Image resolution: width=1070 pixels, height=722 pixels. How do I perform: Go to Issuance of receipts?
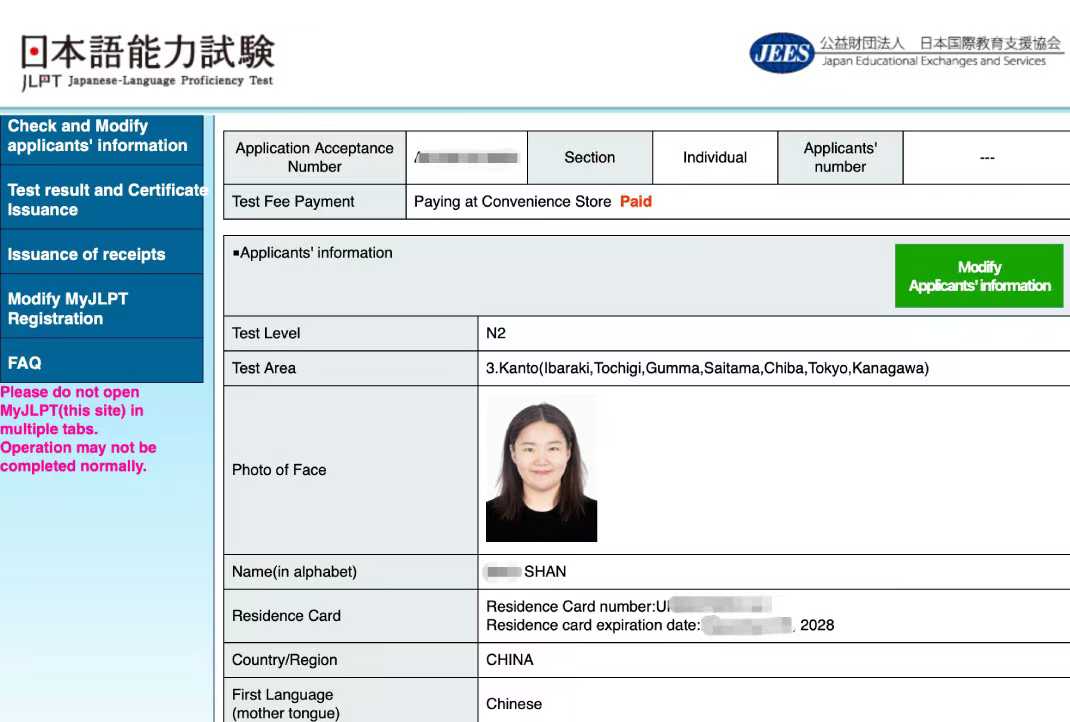[87, 254]
